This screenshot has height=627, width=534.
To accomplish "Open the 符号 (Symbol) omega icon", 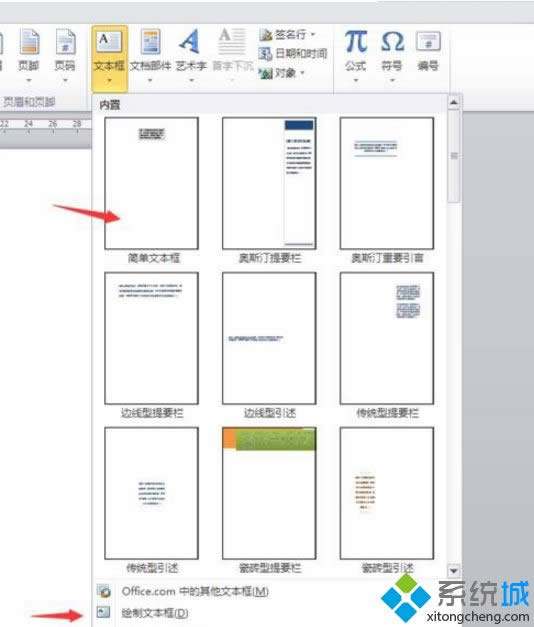I will [x=392, y=42].
